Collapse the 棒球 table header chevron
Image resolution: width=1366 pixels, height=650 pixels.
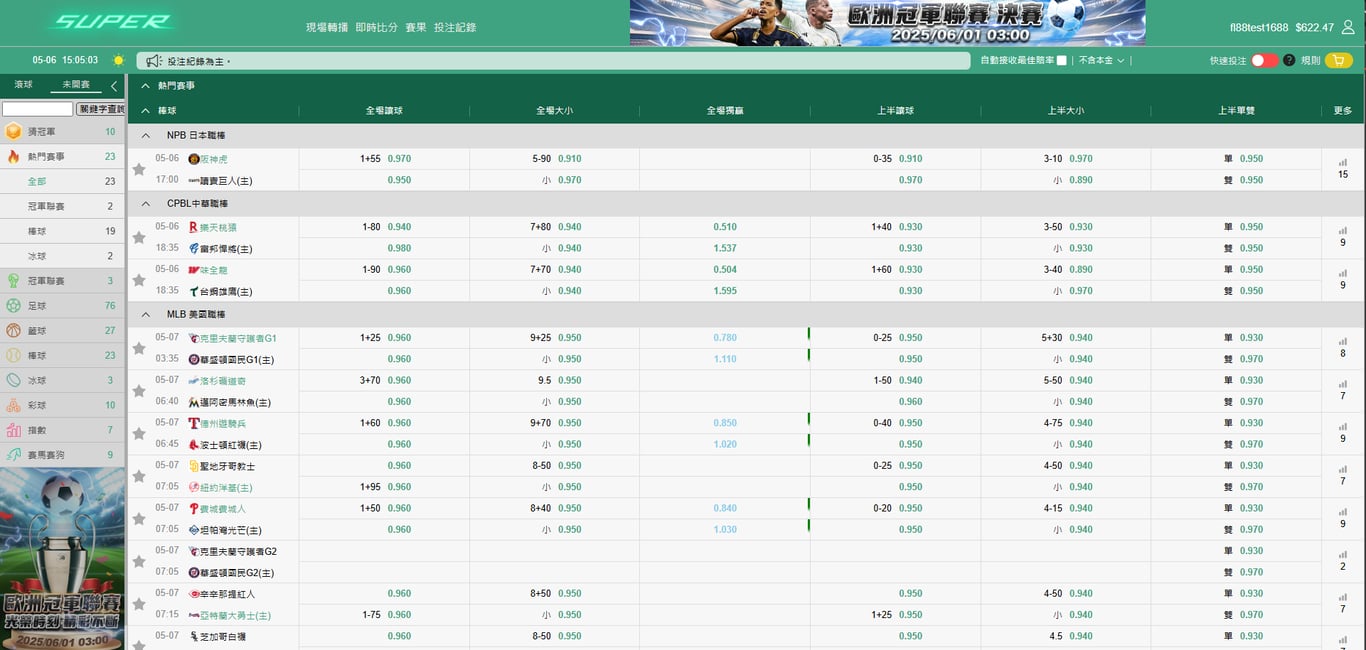coord(145,111)
